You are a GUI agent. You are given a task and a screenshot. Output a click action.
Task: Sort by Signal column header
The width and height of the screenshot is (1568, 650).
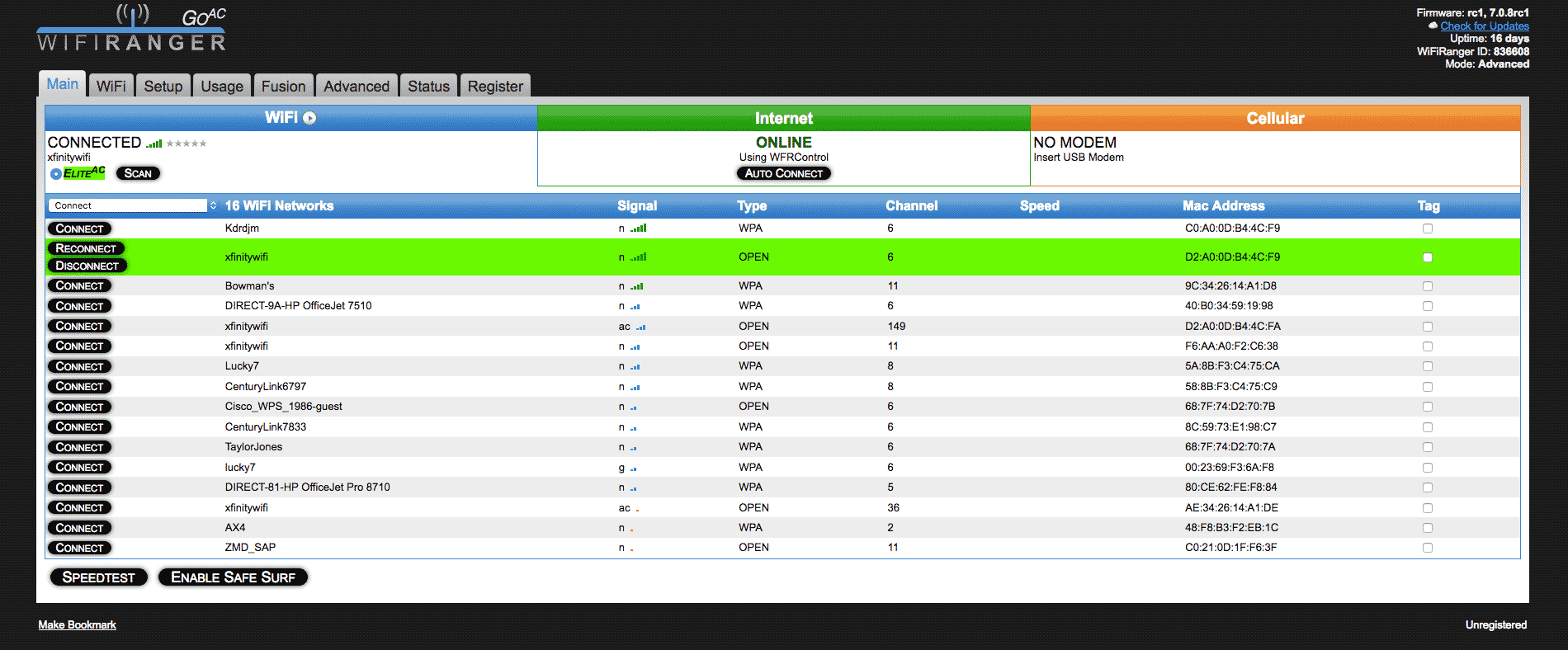(637, 206)
